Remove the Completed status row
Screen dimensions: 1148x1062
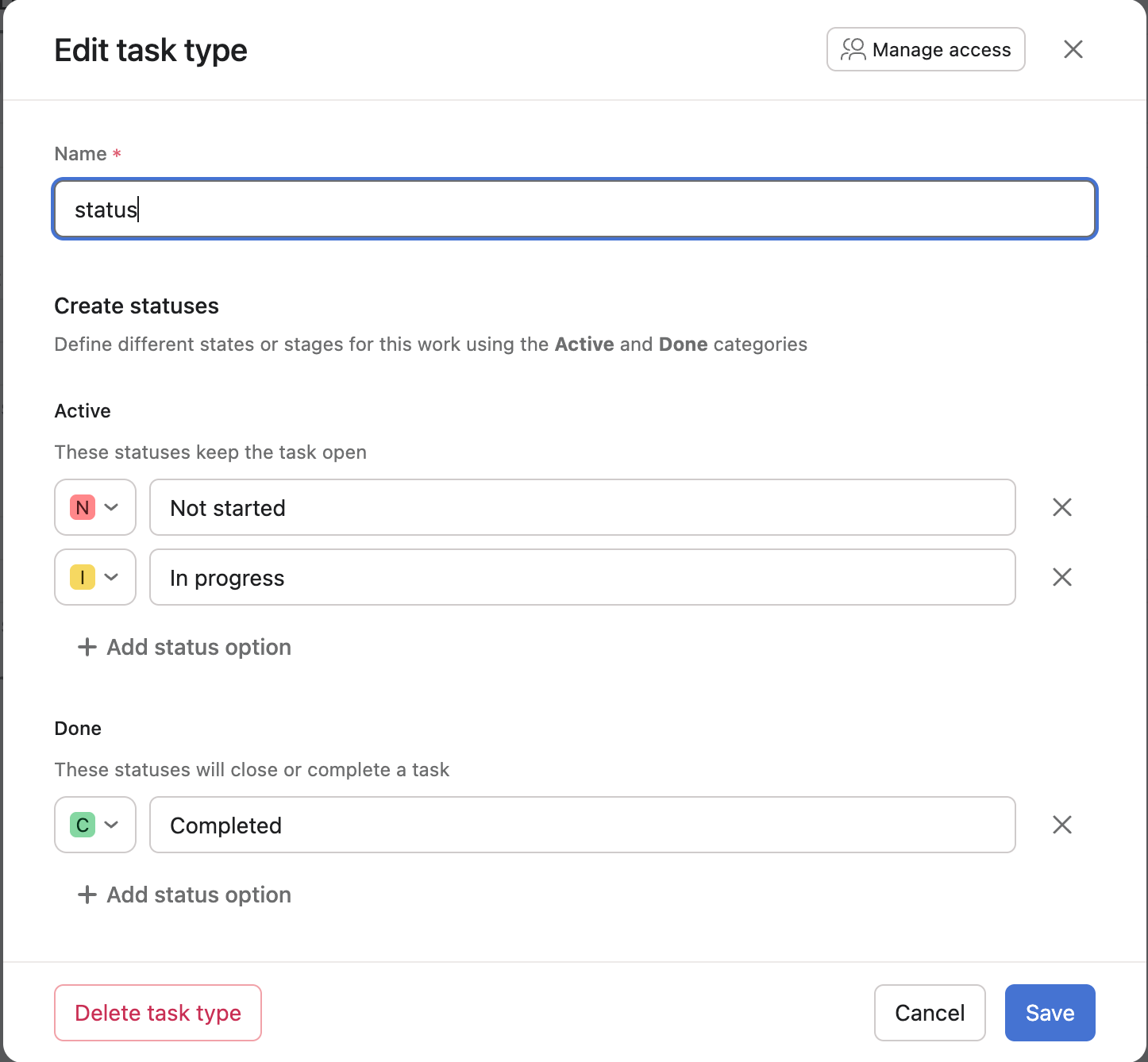pyautogui.click(x=1061, y=825)
